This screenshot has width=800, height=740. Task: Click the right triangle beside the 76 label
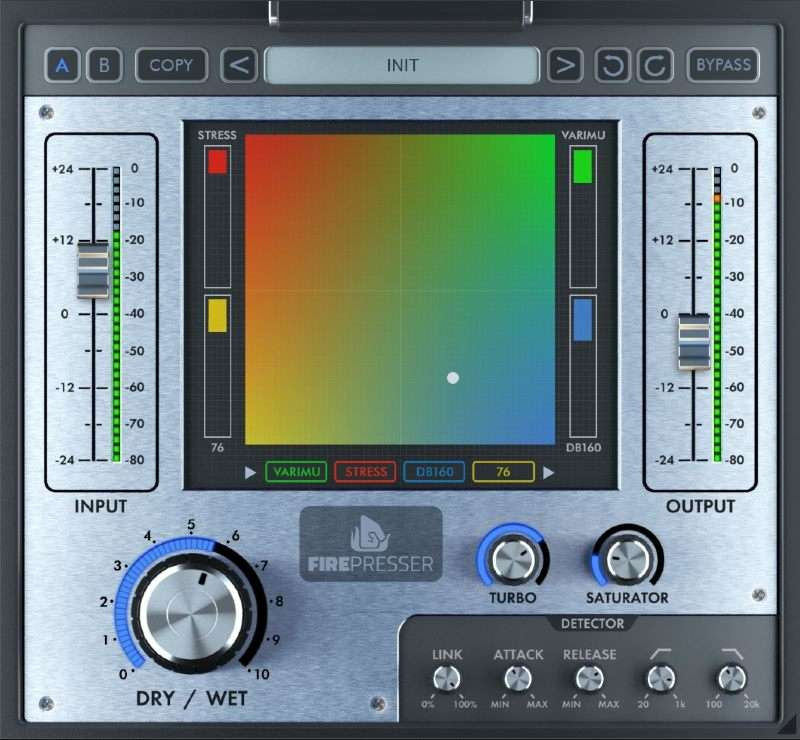click(549, 471)
